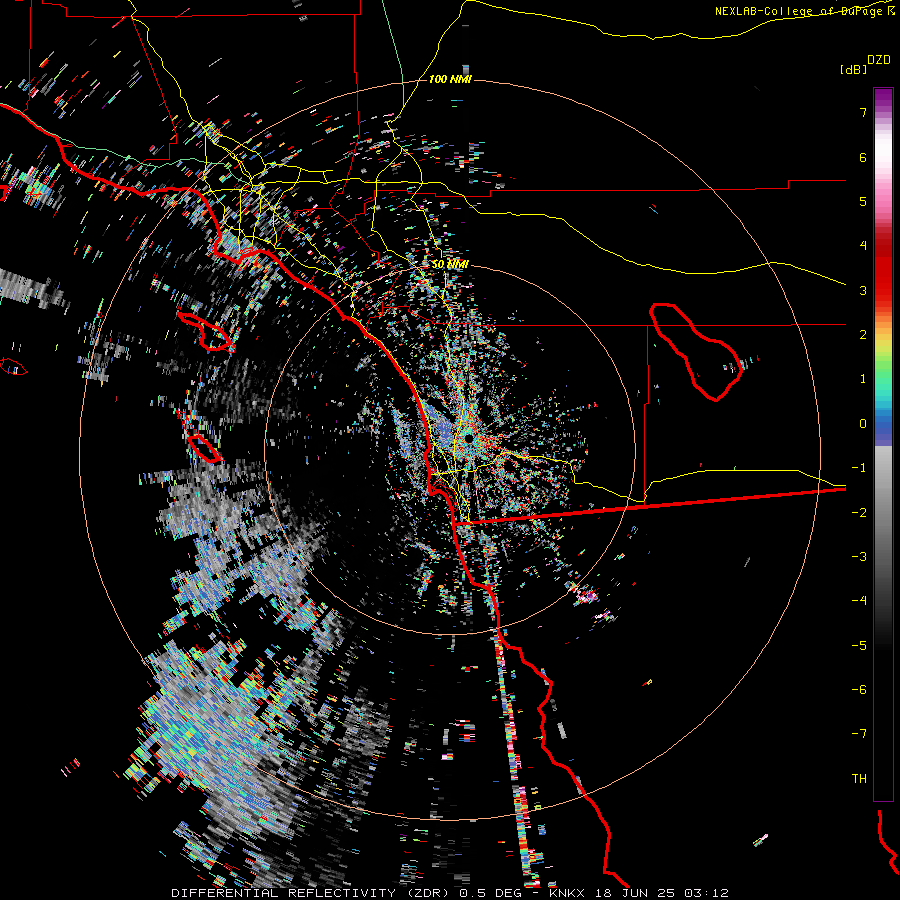The image size is (900, 900).
Task: Click the [dB] units label
Action: [x=854, y=69]
